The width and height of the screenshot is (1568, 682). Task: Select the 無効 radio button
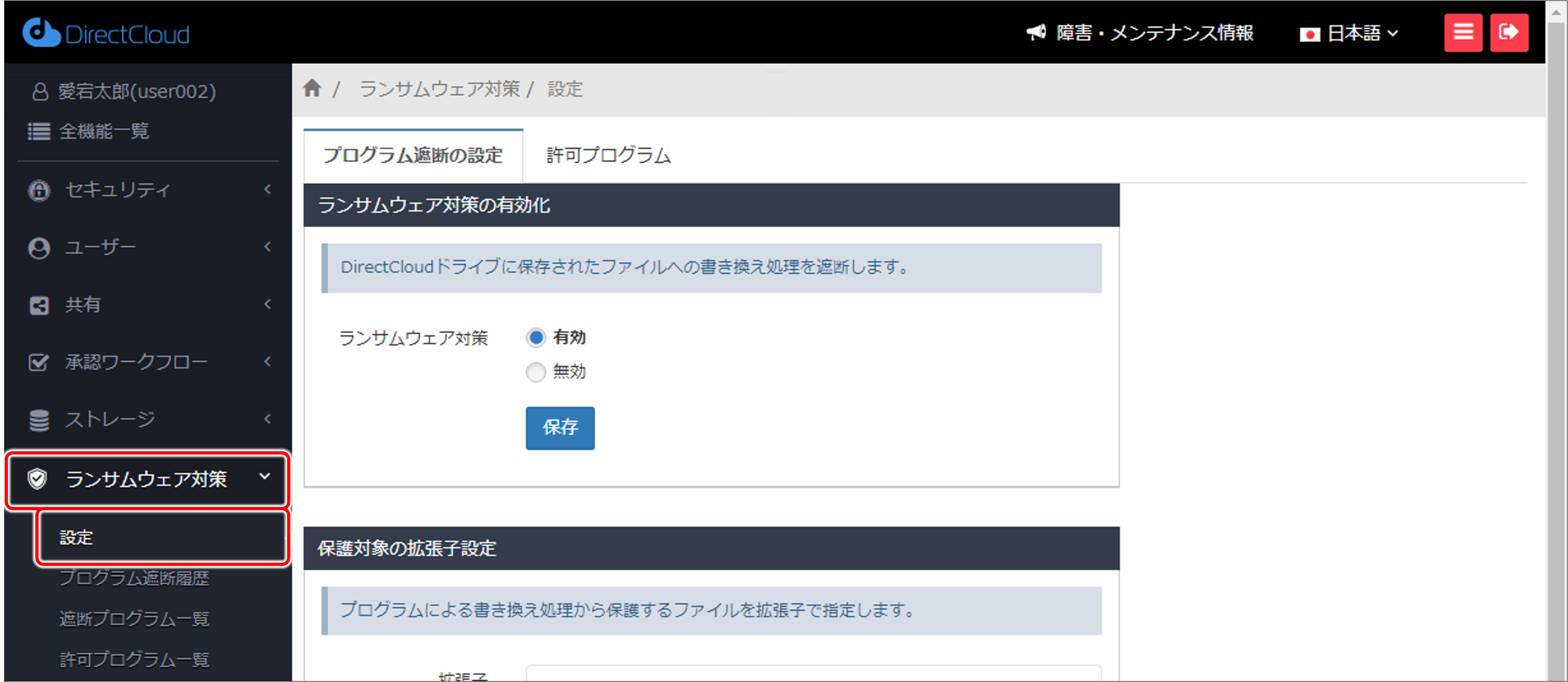tap(536, 372)
